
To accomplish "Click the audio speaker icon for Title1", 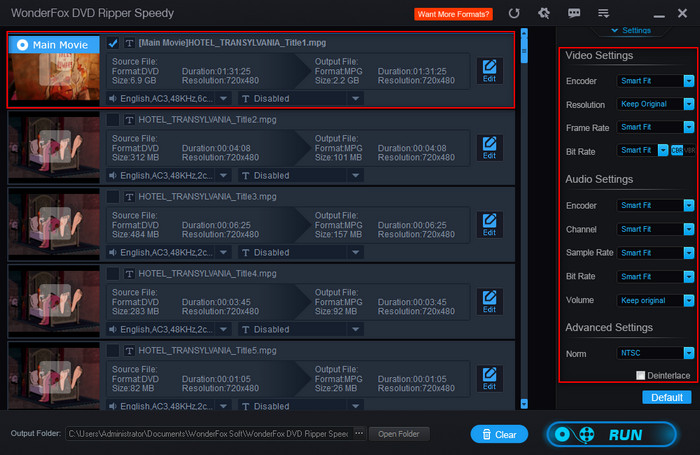I will point(113,99).
